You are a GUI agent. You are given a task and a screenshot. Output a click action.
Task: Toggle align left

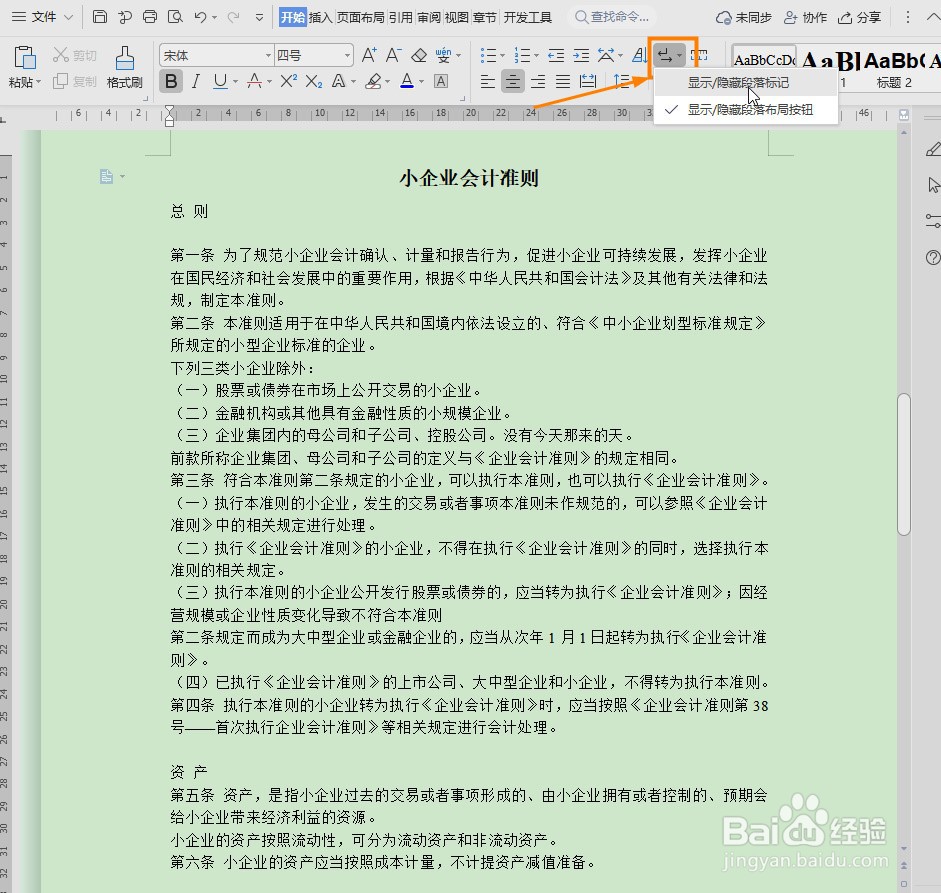488,81
